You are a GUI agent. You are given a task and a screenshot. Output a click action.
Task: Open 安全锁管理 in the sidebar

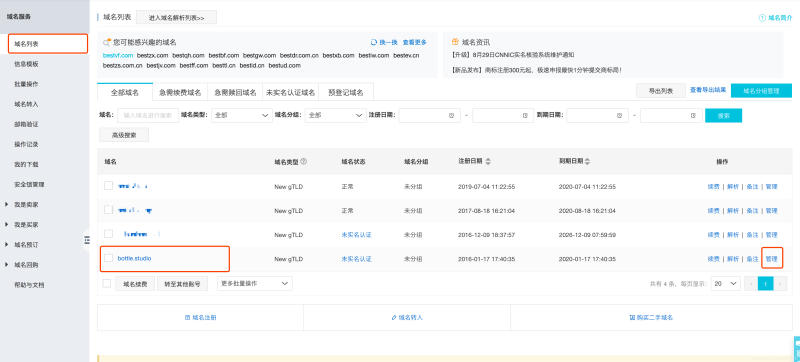click(29, 184)
